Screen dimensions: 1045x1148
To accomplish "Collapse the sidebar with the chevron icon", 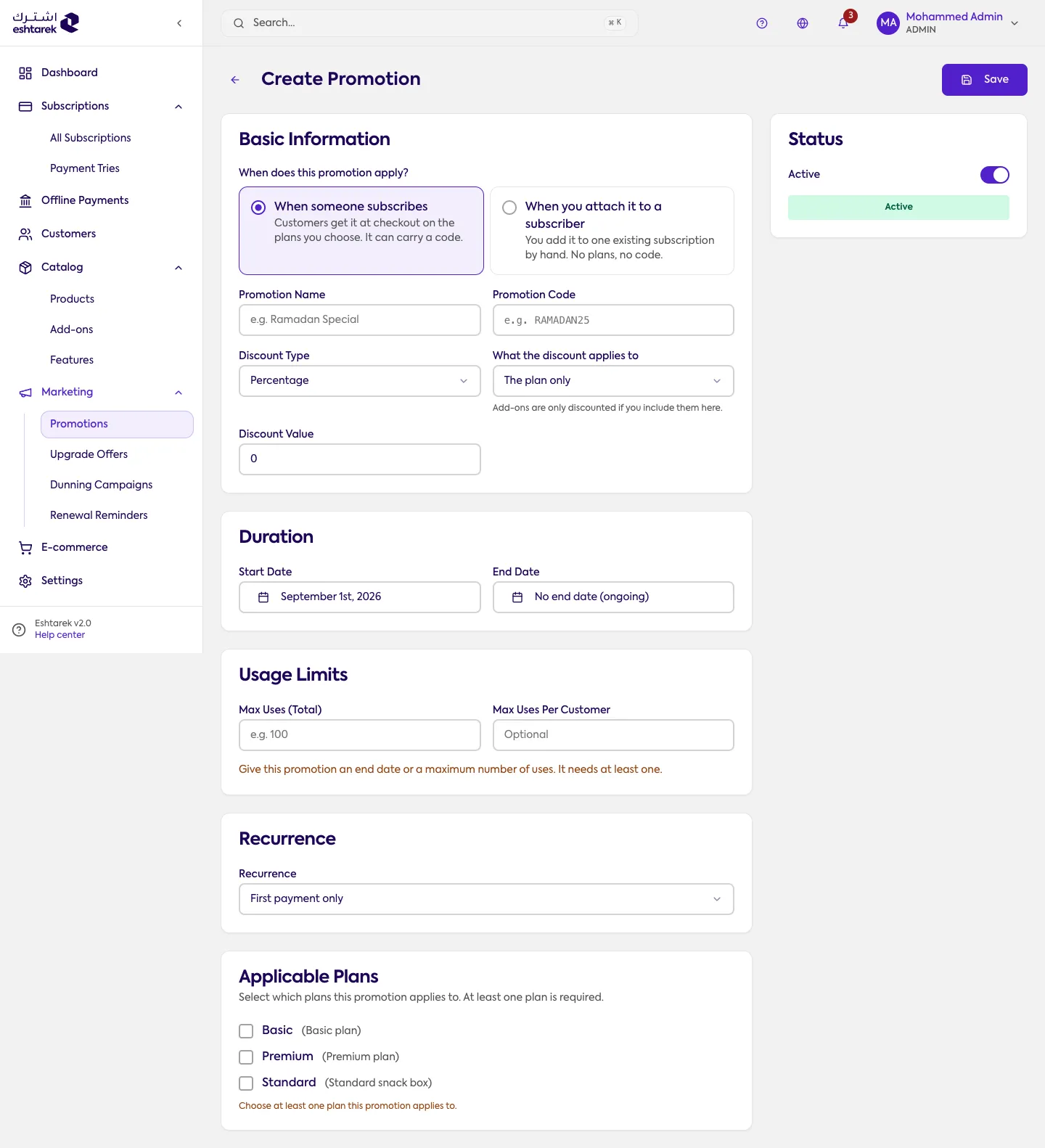I will click(x=179, y=23).
